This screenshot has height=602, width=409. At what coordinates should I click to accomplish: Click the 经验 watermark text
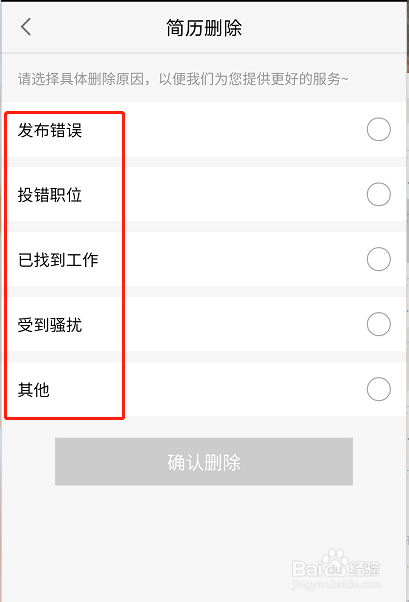pyautogui.click(x=364, y=569)
